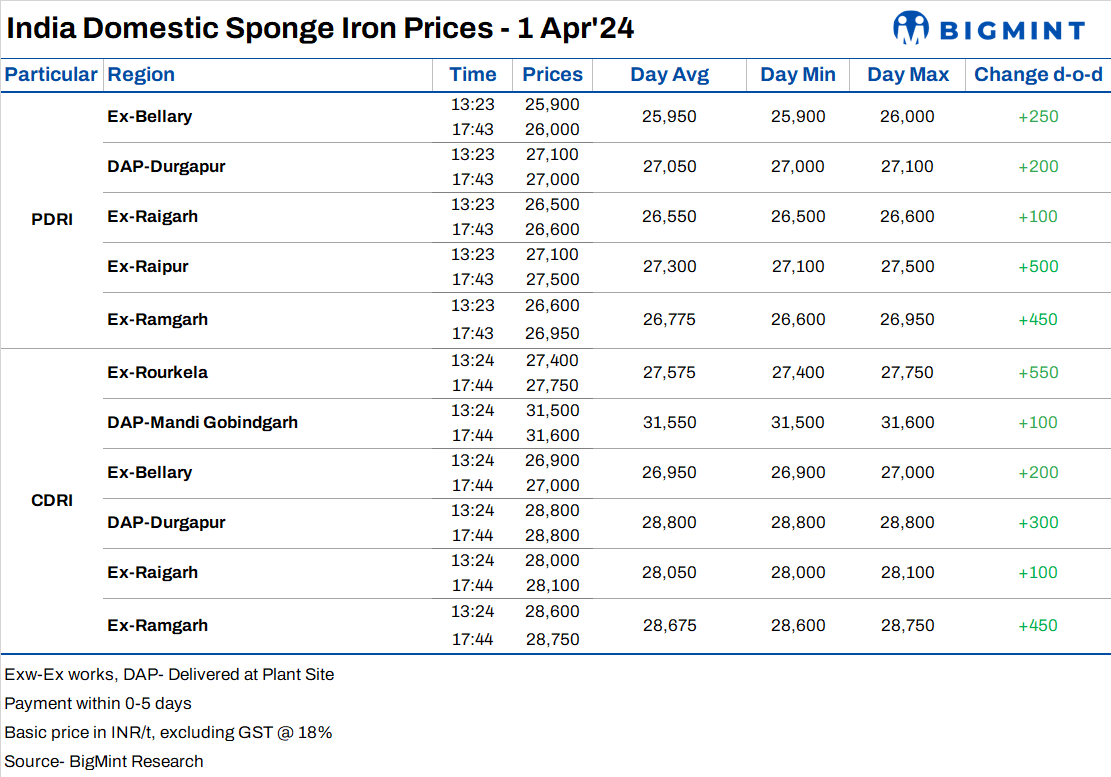Viewport: 1111px width, 777px height.
Task: Select the CDRI category cell
Action: pyautogui.click(x=52, y=500)
